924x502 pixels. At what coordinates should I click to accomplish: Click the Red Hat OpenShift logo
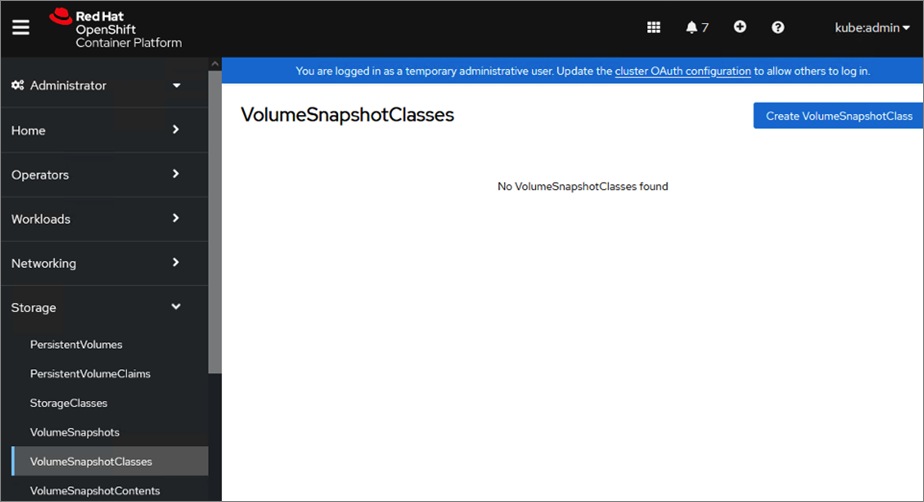[x=116, y=28]
